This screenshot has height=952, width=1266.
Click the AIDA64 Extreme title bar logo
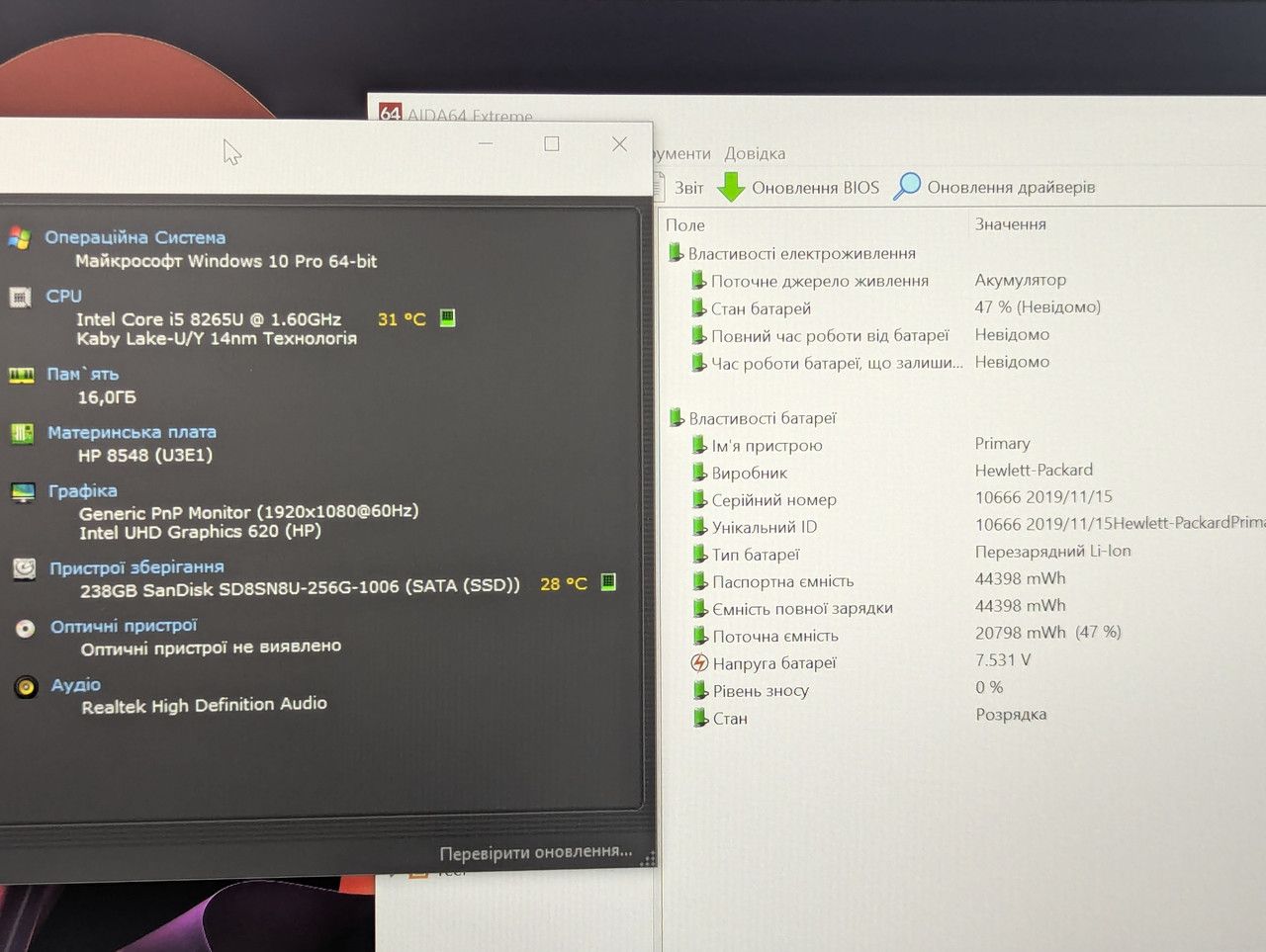tap(391, 114)
